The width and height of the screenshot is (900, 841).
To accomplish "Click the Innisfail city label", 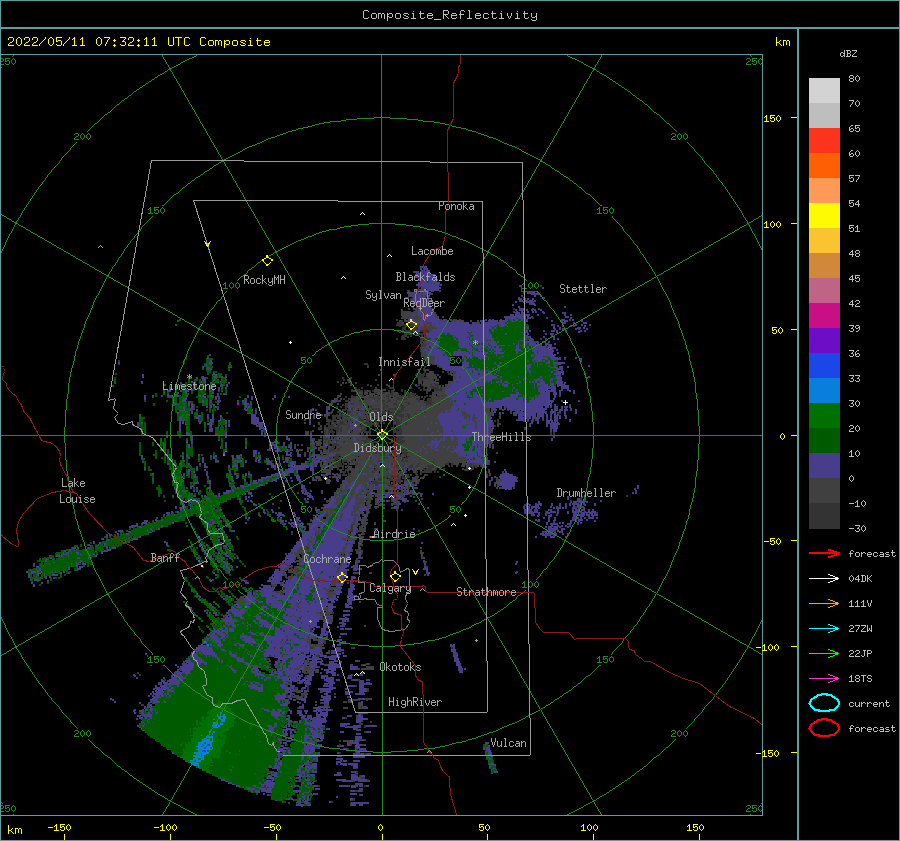I will point(404,362).
